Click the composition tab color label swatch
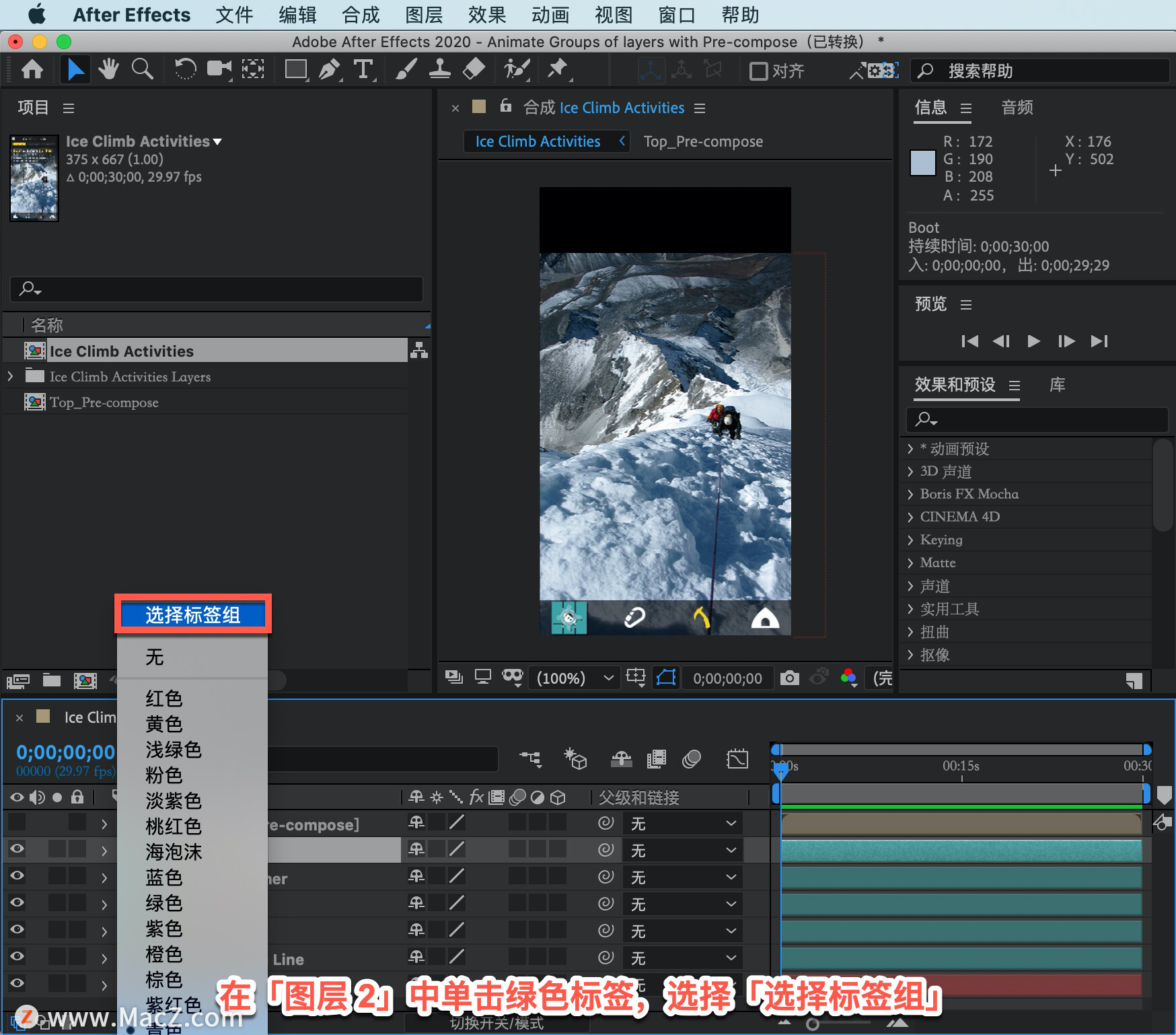The image size is (1176, 1035). pyautogui.click(x=479, y=106)
